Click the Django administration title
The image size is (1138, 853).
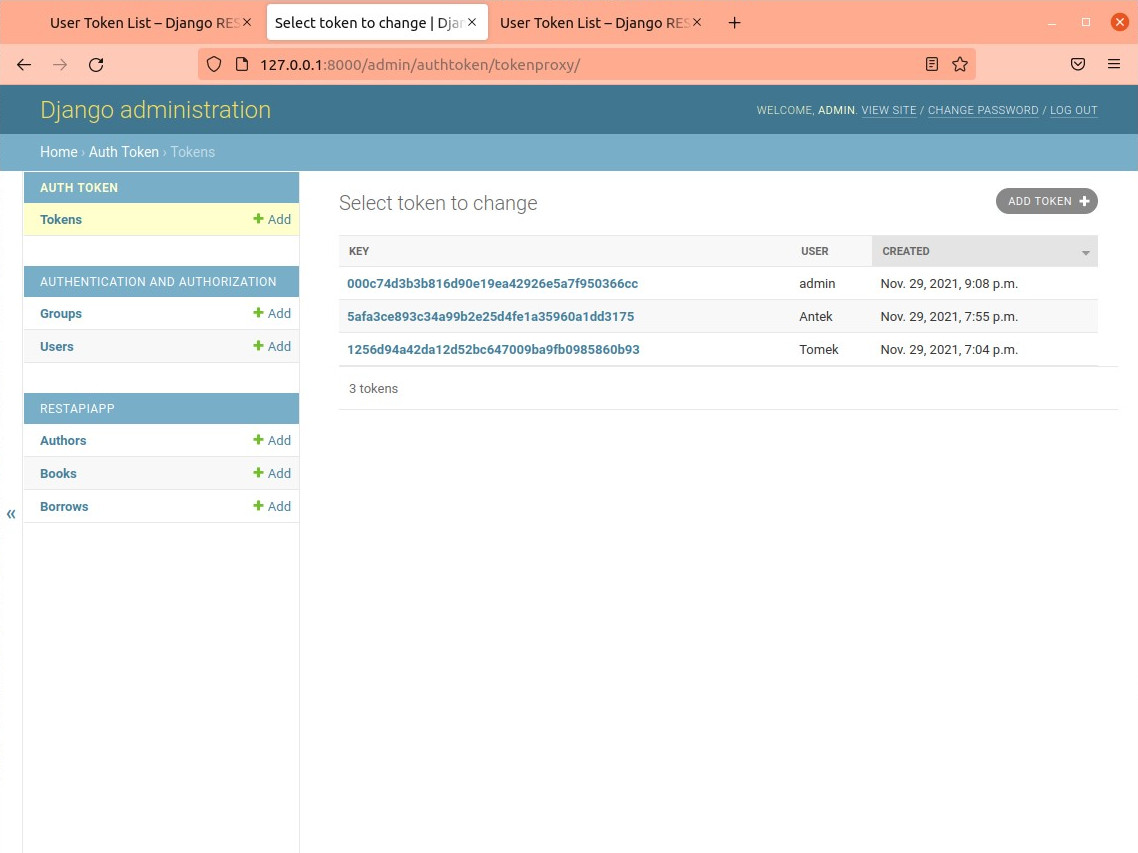click(x=155, y=110)
